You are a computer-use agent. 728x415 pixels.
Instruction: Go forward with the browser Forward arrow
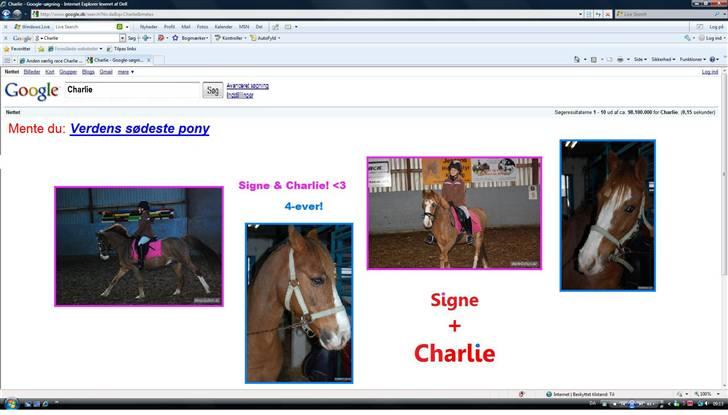tap(17, 14)
